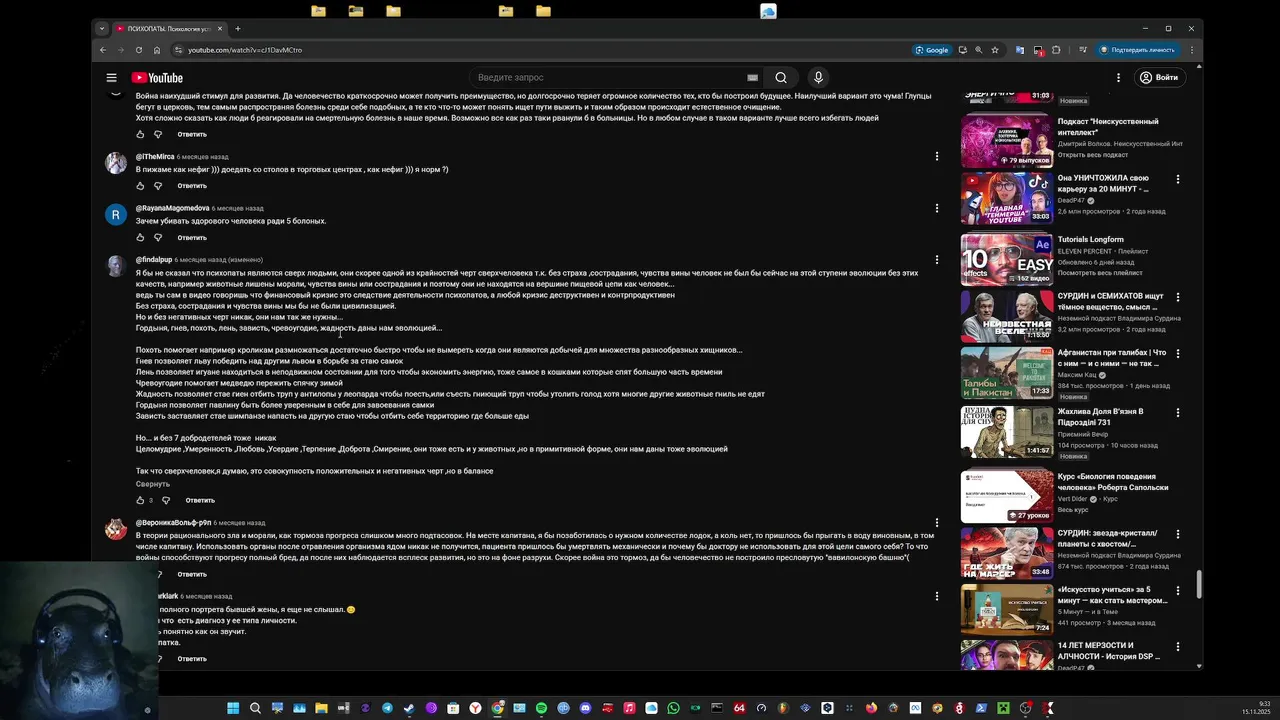
Task: Open Spotify from the taskbar
Action: click(541, 708)
